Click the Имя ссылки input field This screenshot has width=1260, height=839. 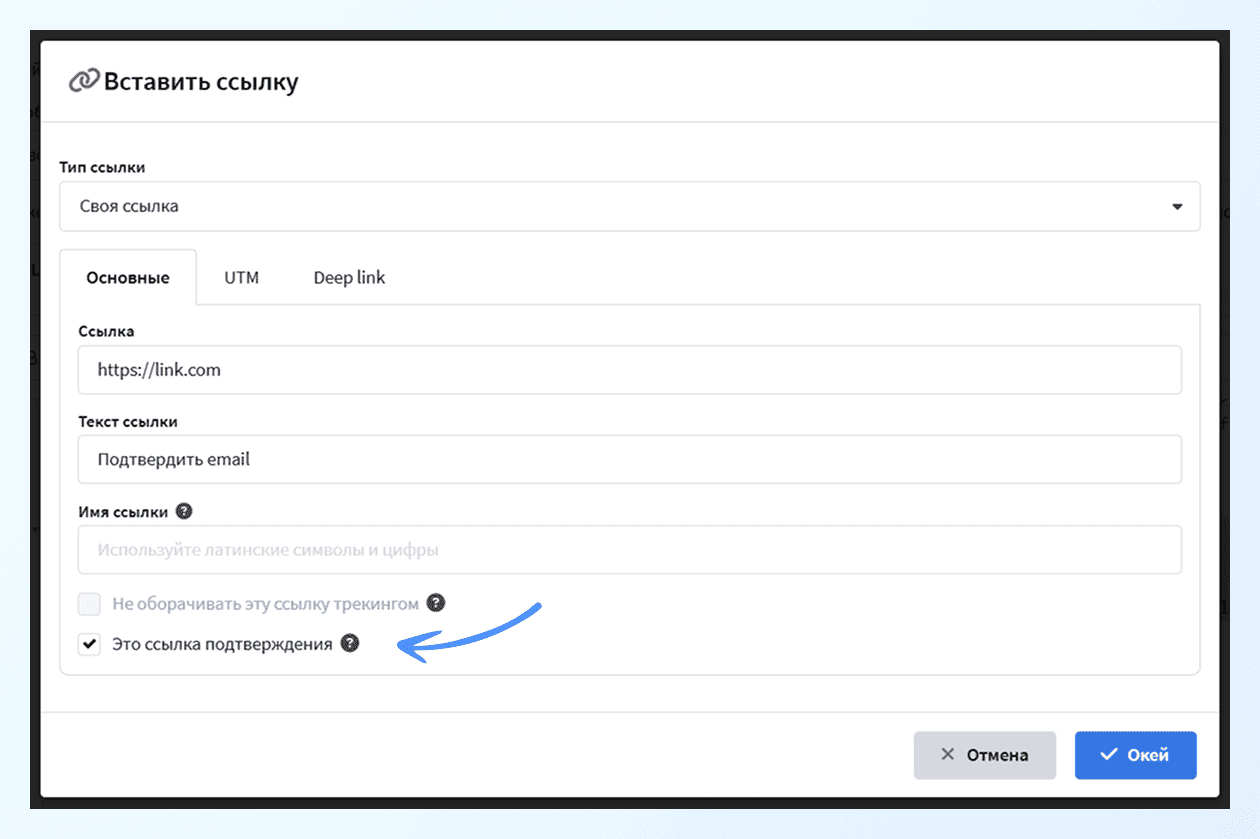629,550
